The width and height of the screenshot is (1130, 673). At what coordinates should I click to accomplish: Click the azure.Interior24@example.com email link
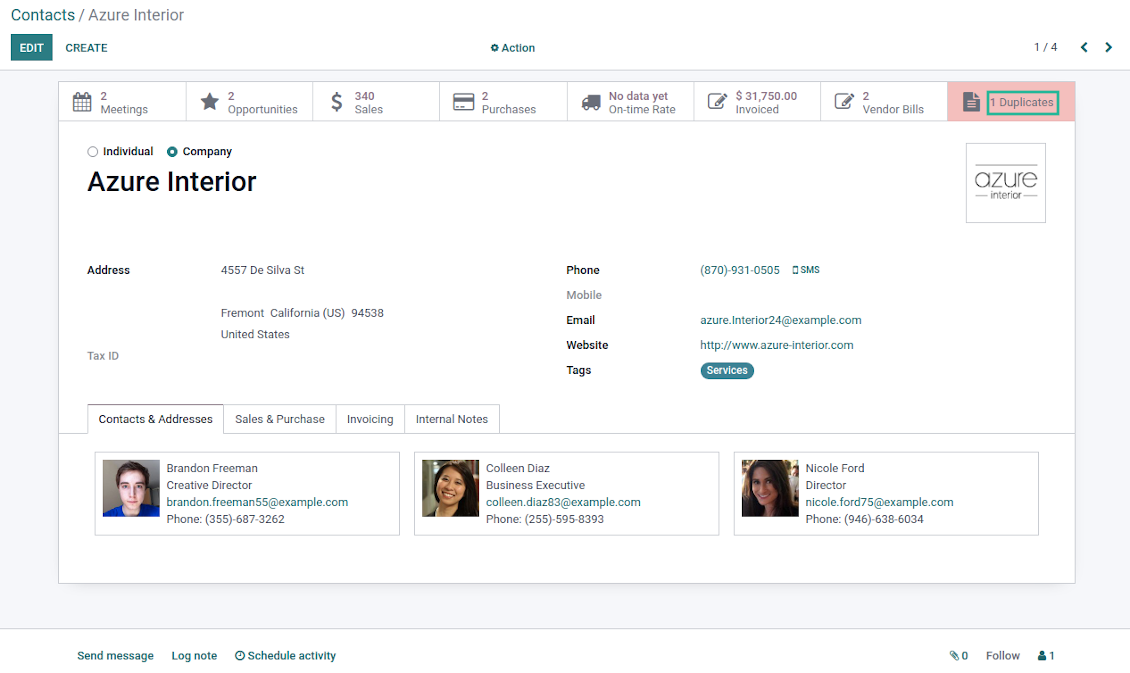tap(780, 320)
